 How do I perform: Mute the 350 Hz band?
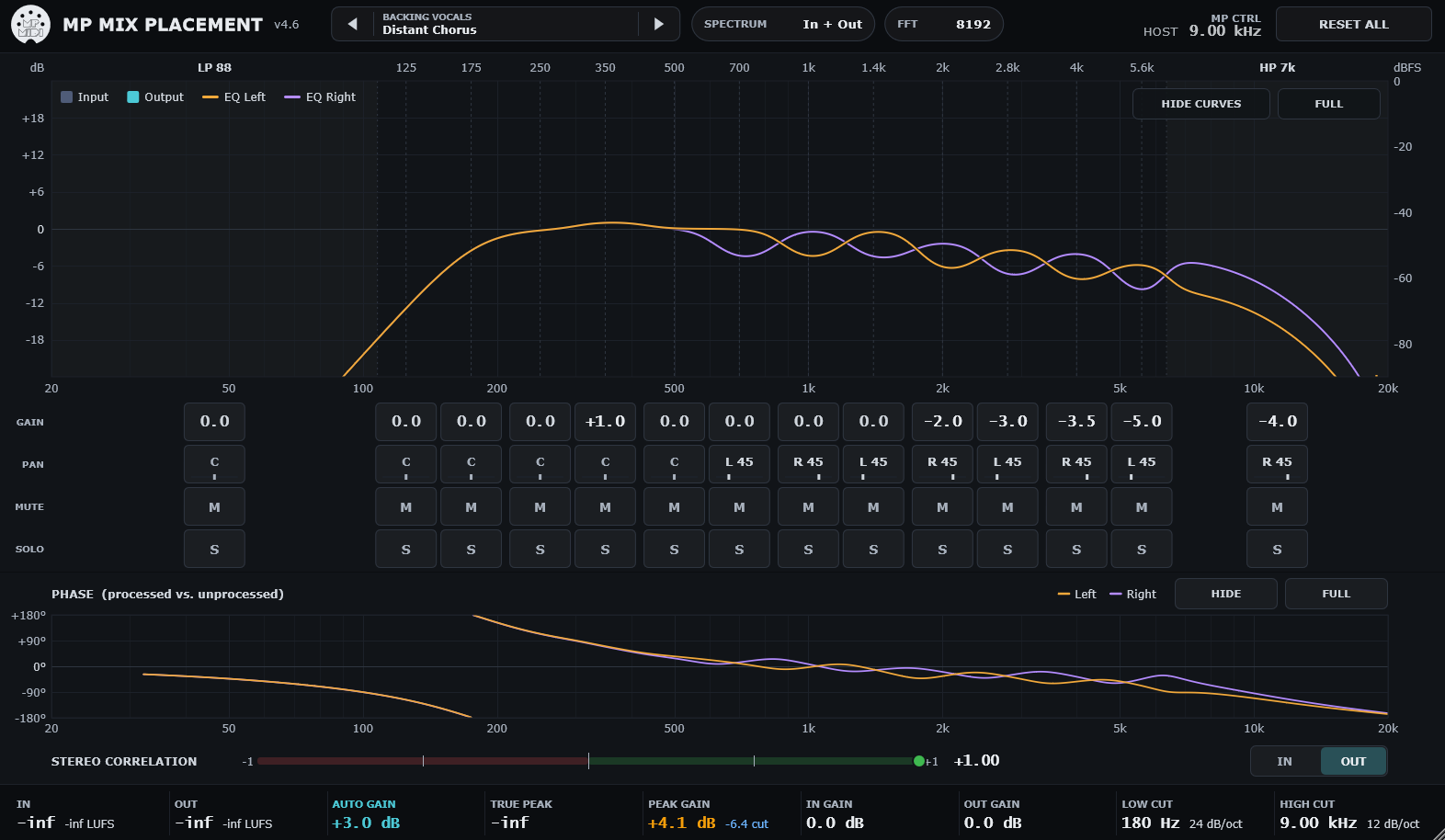[x=605, y=506]
